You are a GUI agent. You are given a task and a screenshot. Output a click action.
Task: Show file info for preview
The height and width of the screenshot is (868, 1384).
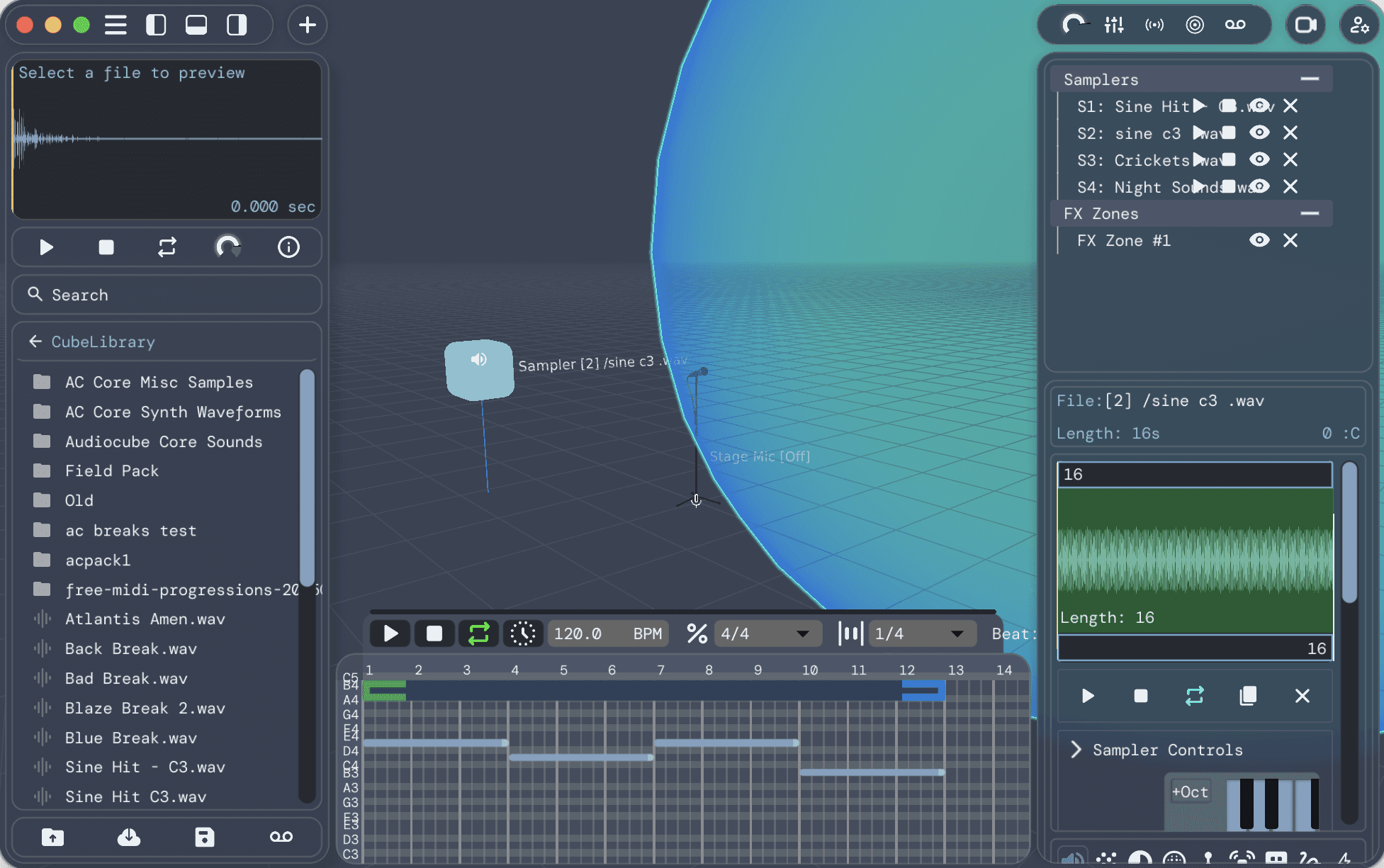click(x=288, y=247)
